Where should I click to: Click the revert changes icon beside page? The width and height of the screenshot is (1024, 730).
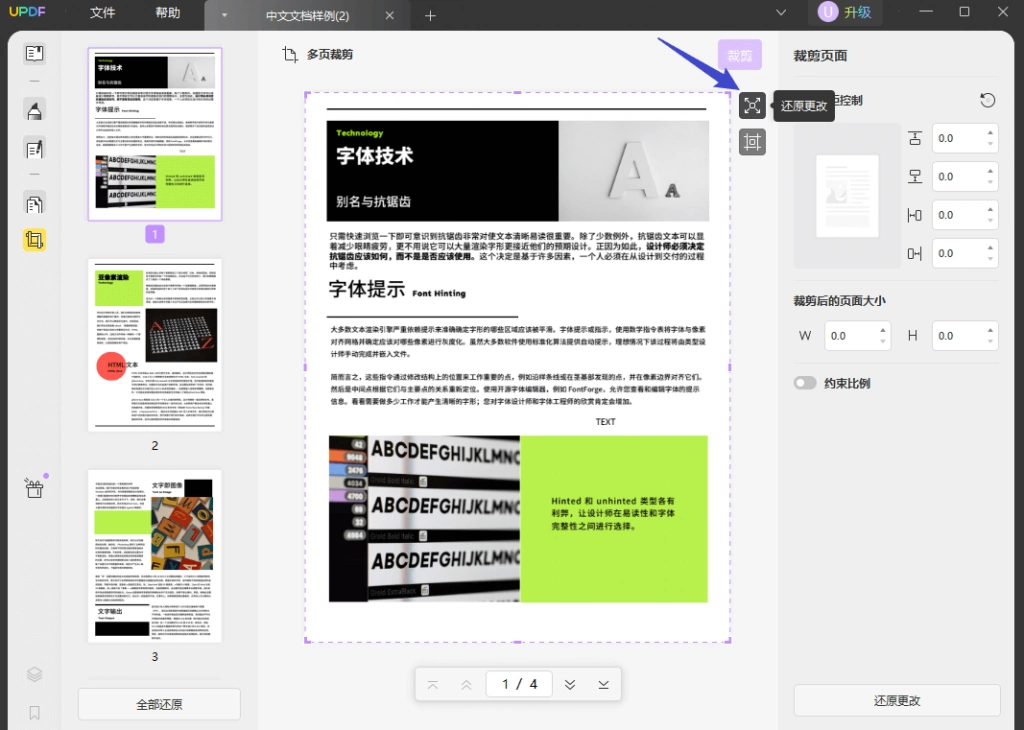[752, 106]
